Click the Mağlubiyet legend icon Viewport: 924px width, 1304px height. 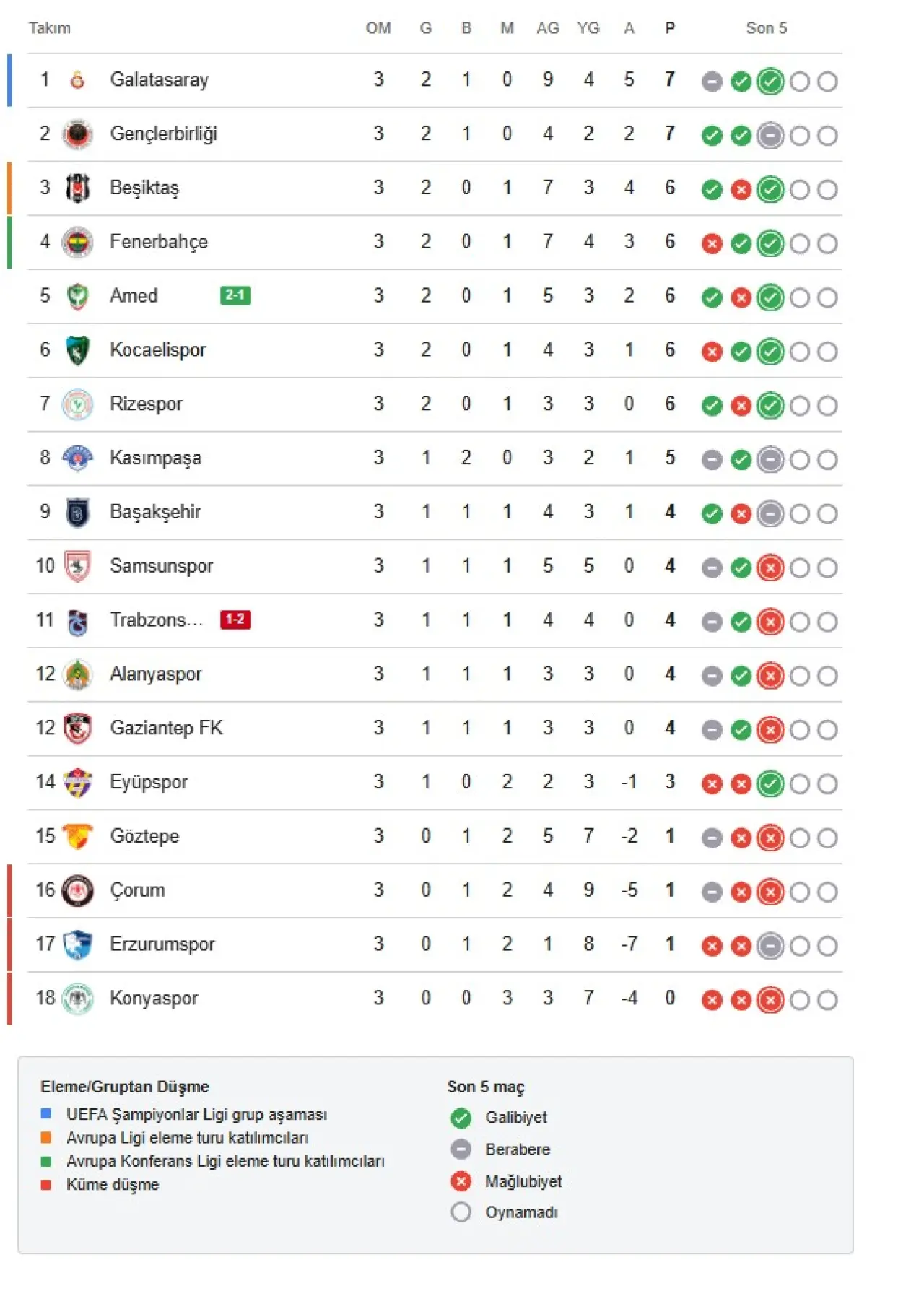coord(461,1181)
